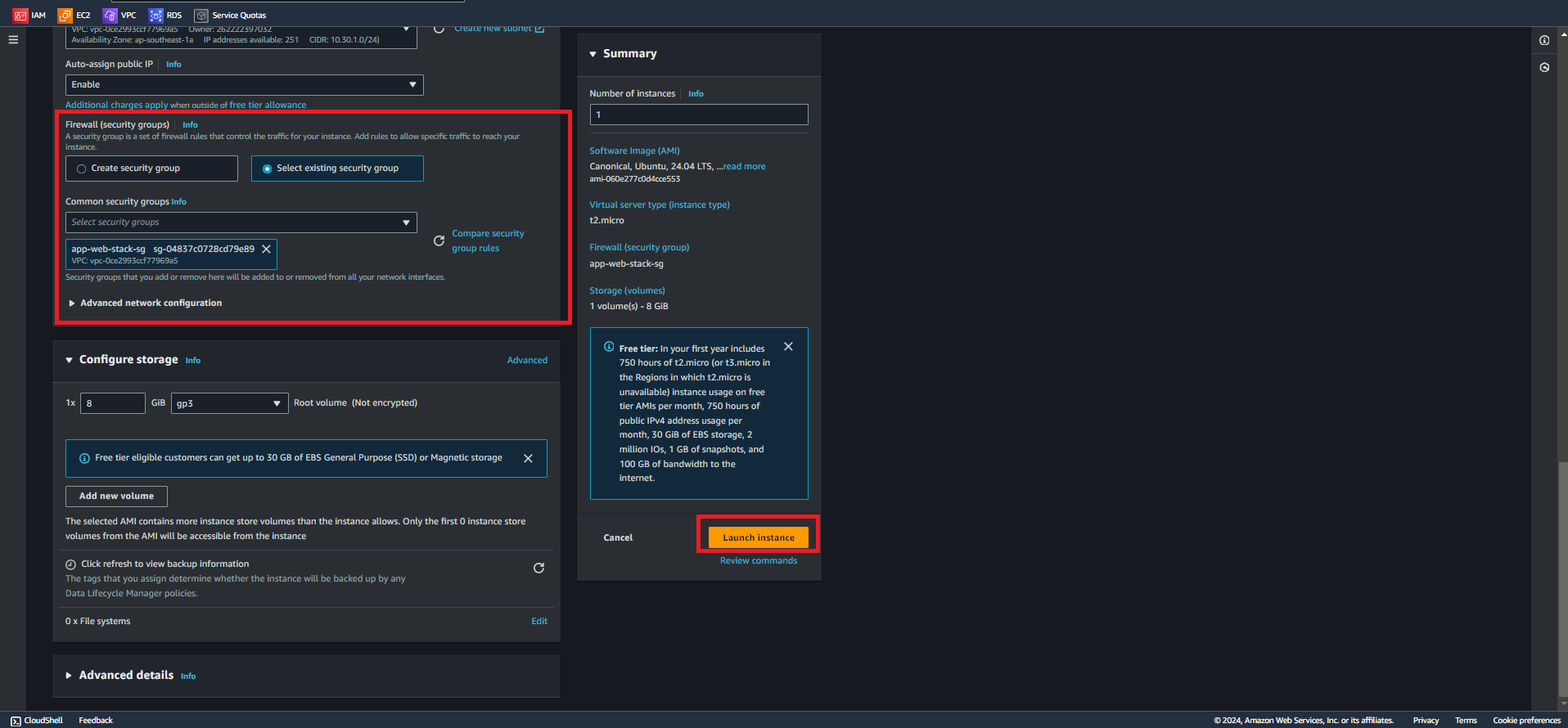Expand the Advanced details section
This screenshot has height=728, width=1568.
coord(69,676)
